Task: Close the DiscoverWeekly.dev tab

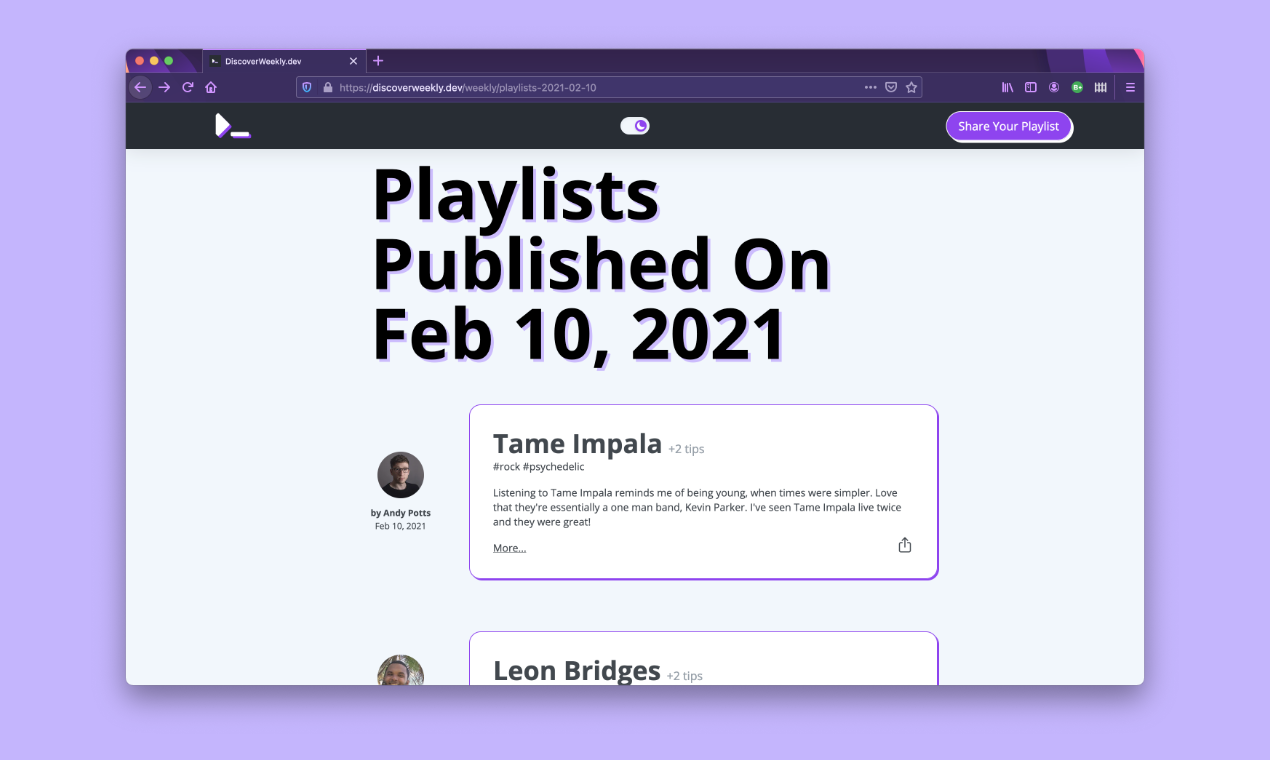Action: pyautogui.click(x=353, y=61)
